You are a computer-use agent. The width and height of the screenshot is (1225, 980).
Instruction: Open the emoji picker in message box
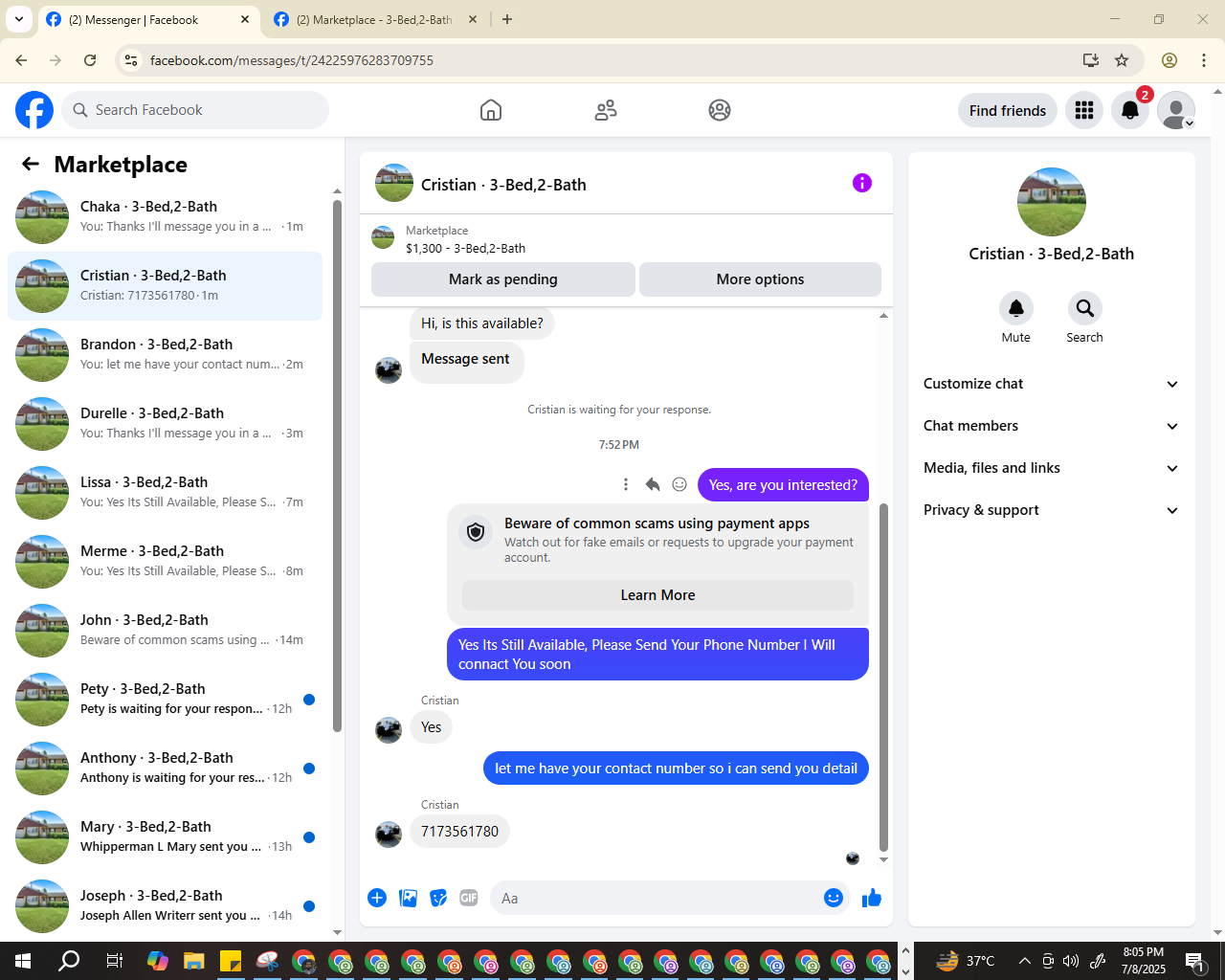pyautogui.click(x=834, y=898)
